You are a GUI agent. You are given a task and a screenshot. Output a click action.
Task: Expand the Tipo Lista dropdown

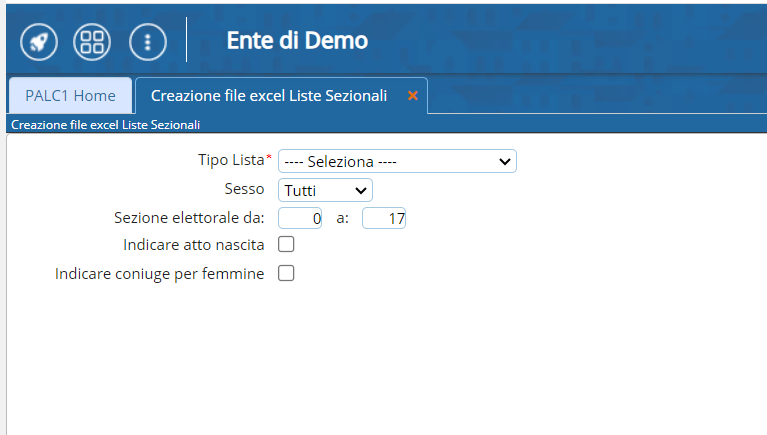tap(397, 161)
